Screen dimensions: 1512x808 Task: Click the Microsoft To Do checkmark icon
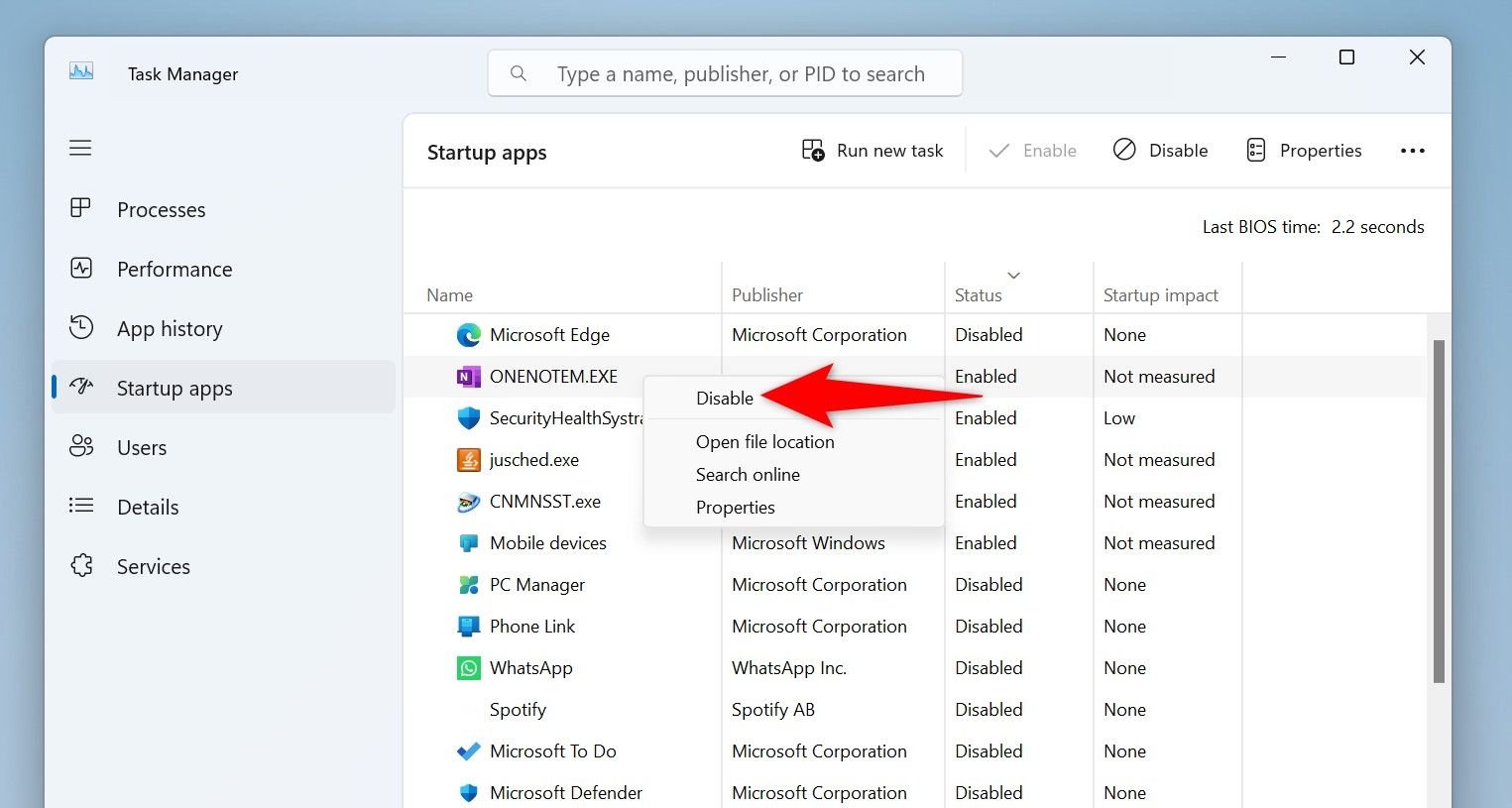pos(468,751)
